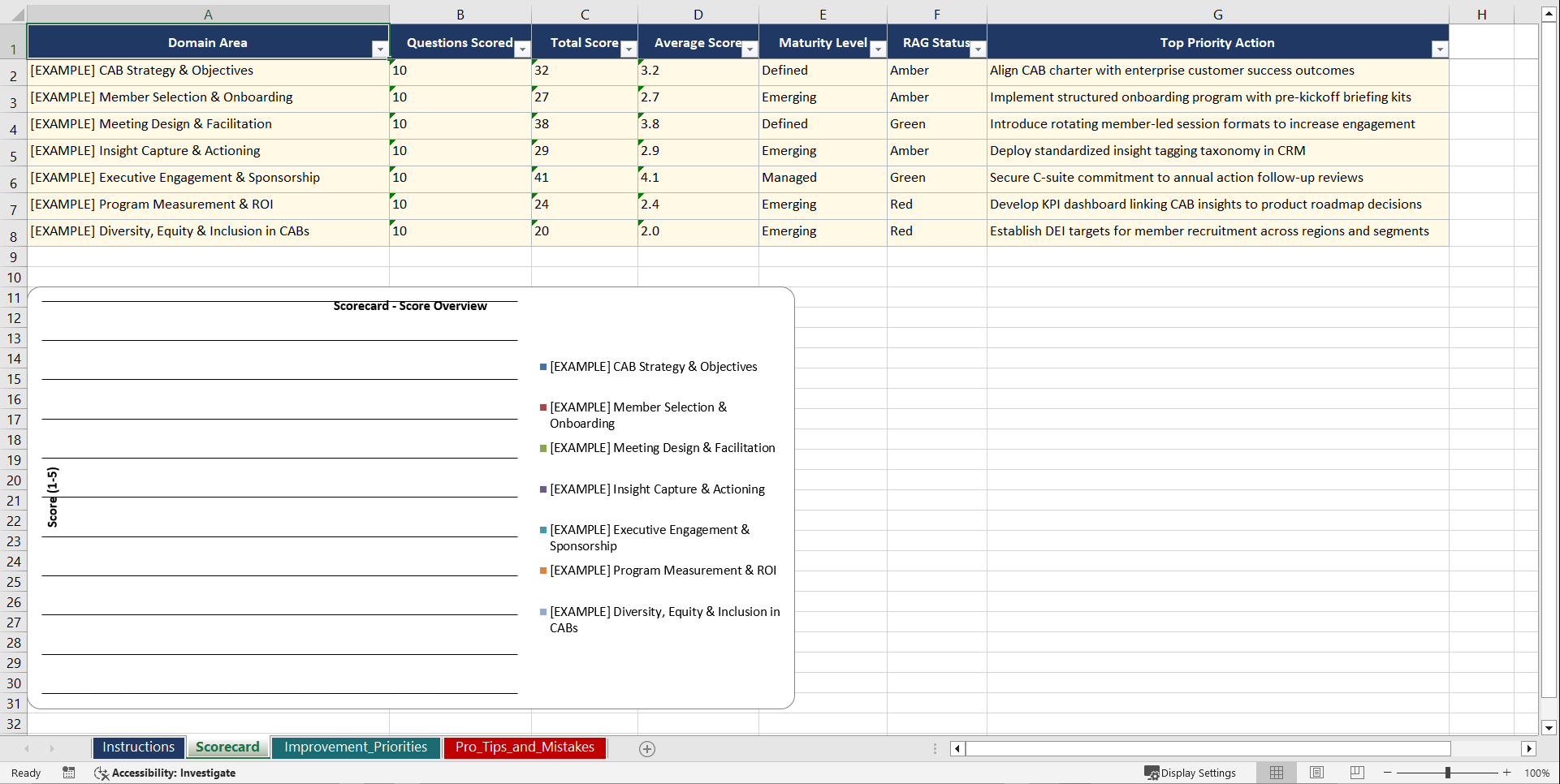Click the right sheet-tab scroll arrow

click(52, 748)
